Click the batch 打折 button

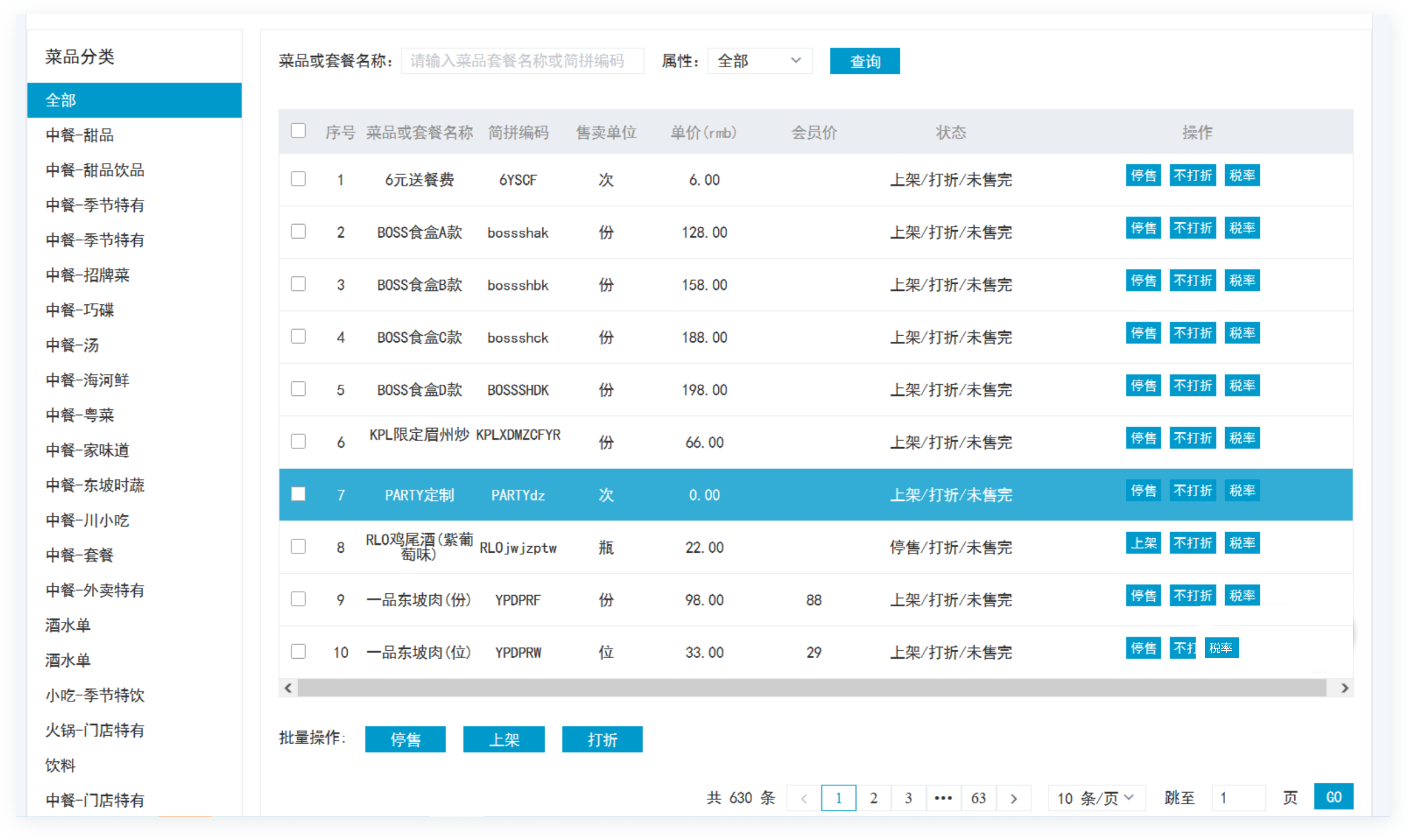(x=602, y=740)
